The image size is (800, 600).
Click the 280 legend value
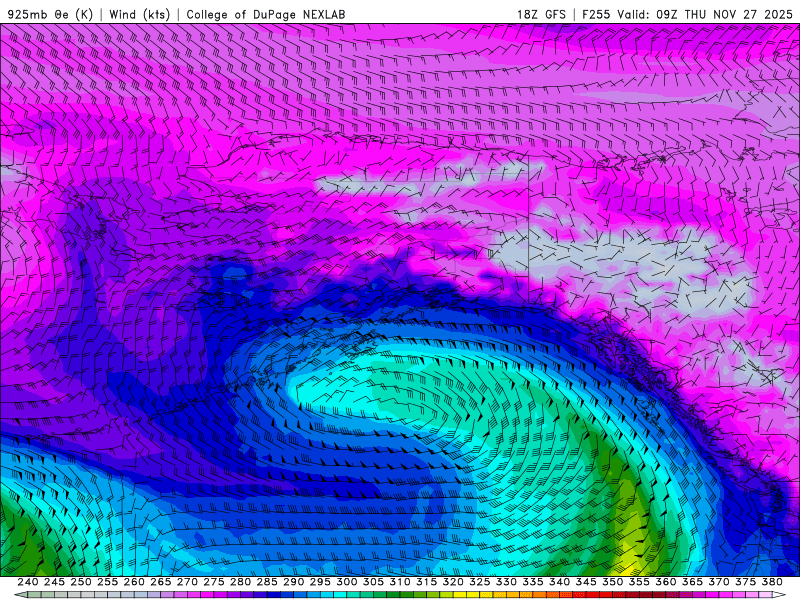pyautogui.click(x=240, y=582)
